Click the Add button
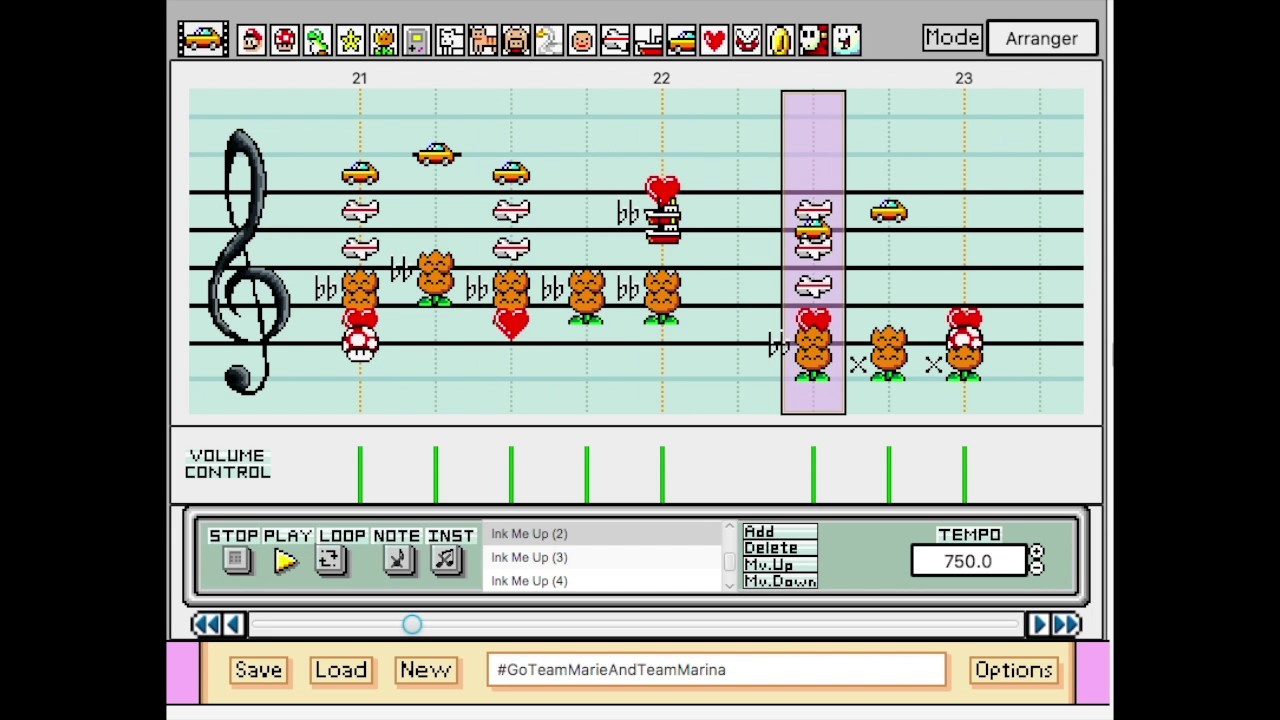1280x720 pixels. 780,532
